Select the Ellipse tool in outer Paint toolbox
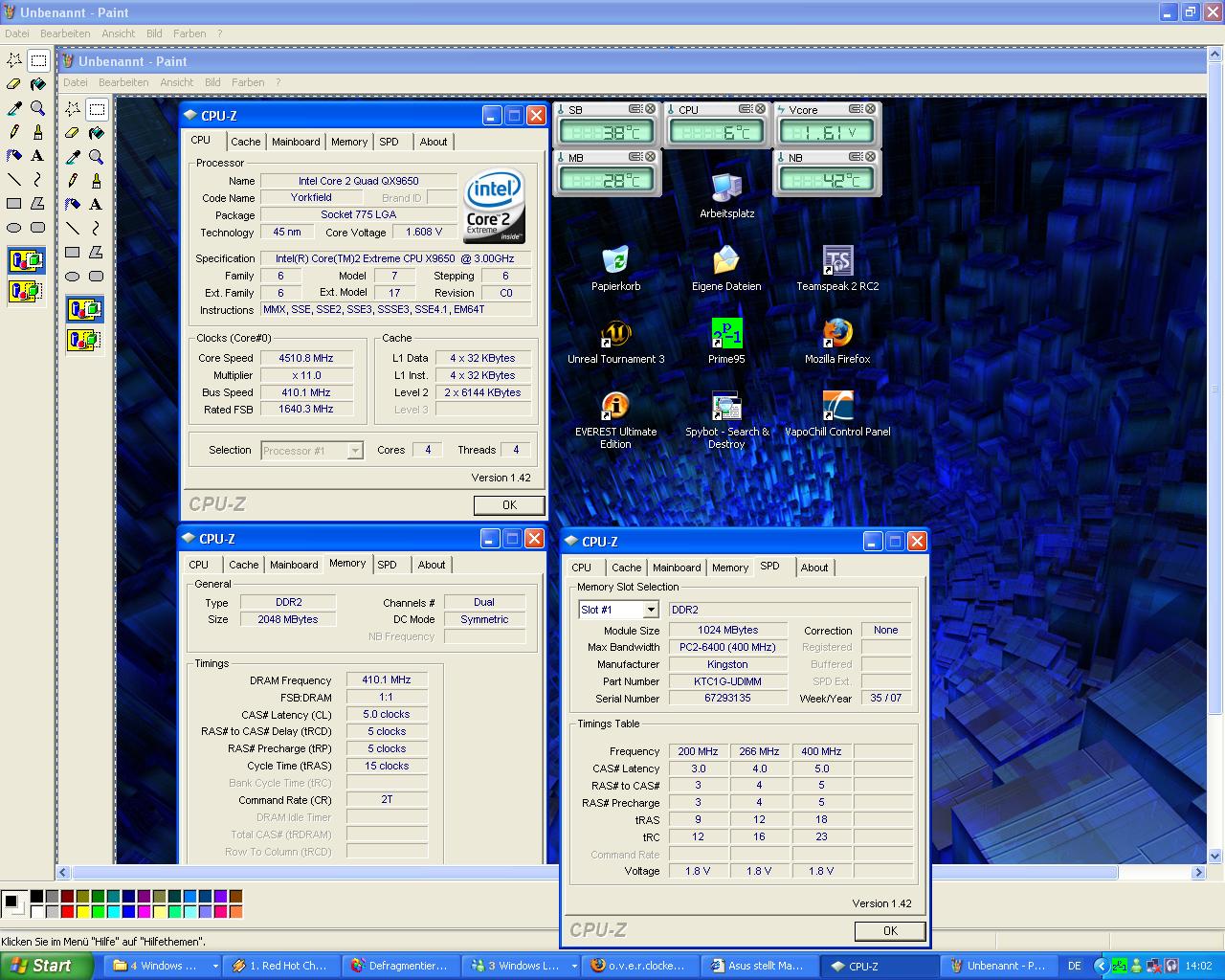 (x=14, y=227)
